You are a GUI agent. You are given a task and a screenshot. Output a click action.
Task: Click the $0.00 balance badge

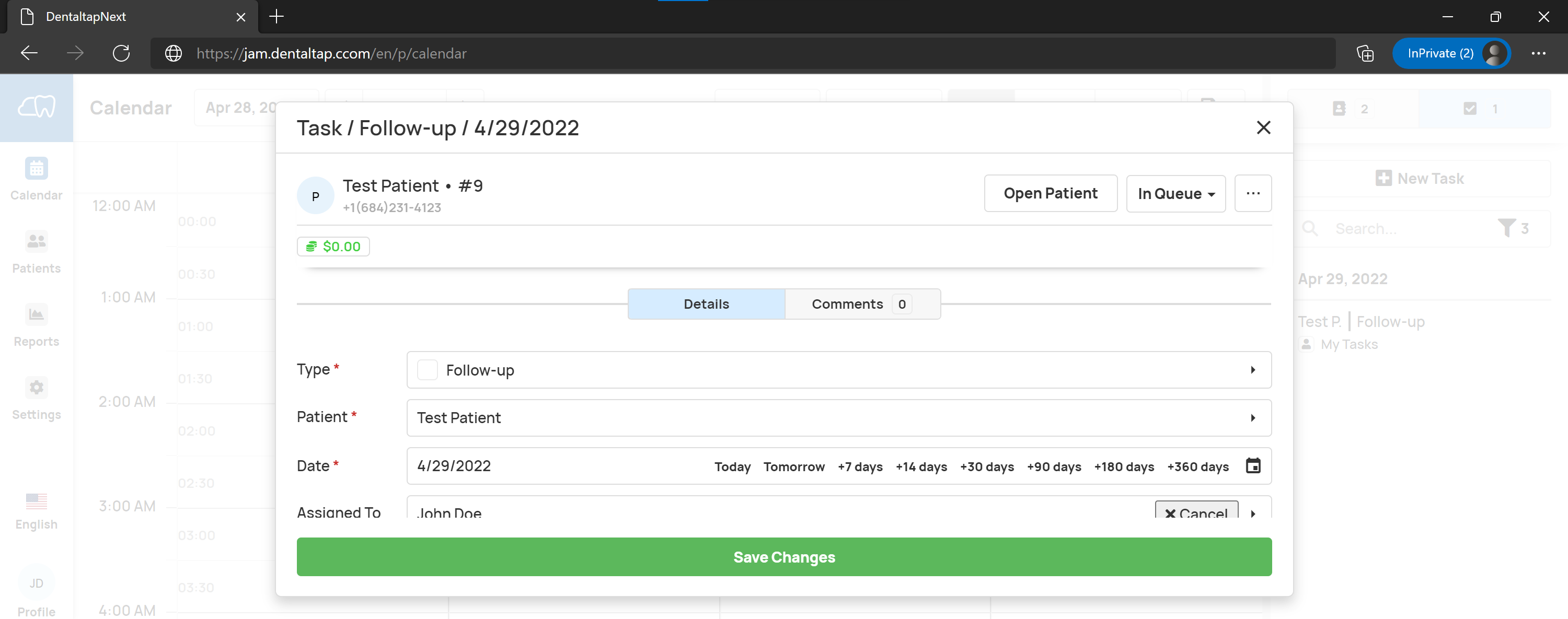tap(333, 246)
